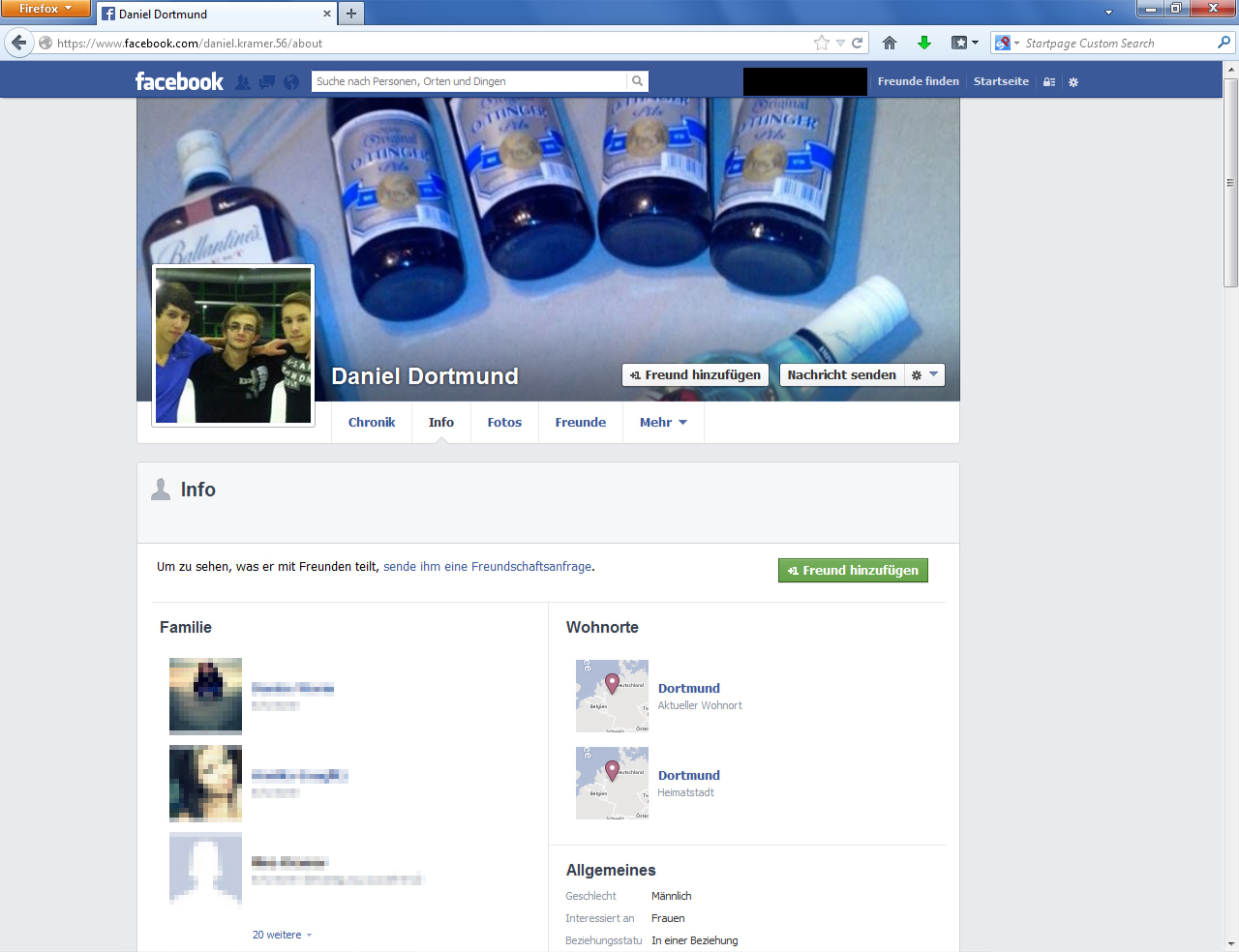1239x952 pixels.
Task: Switch to the Chronik tab
Action: pos(372,423)
